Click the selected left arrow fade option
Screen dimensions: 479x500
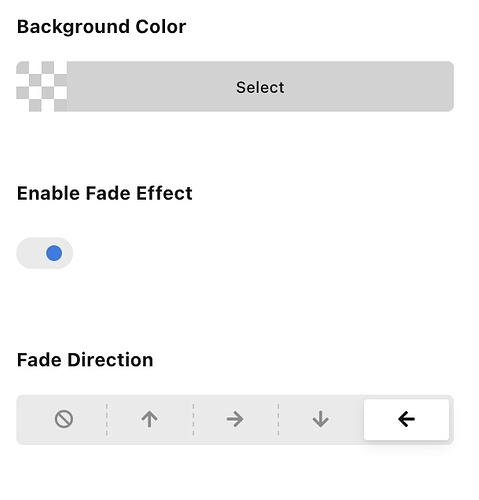click(406, 419)
